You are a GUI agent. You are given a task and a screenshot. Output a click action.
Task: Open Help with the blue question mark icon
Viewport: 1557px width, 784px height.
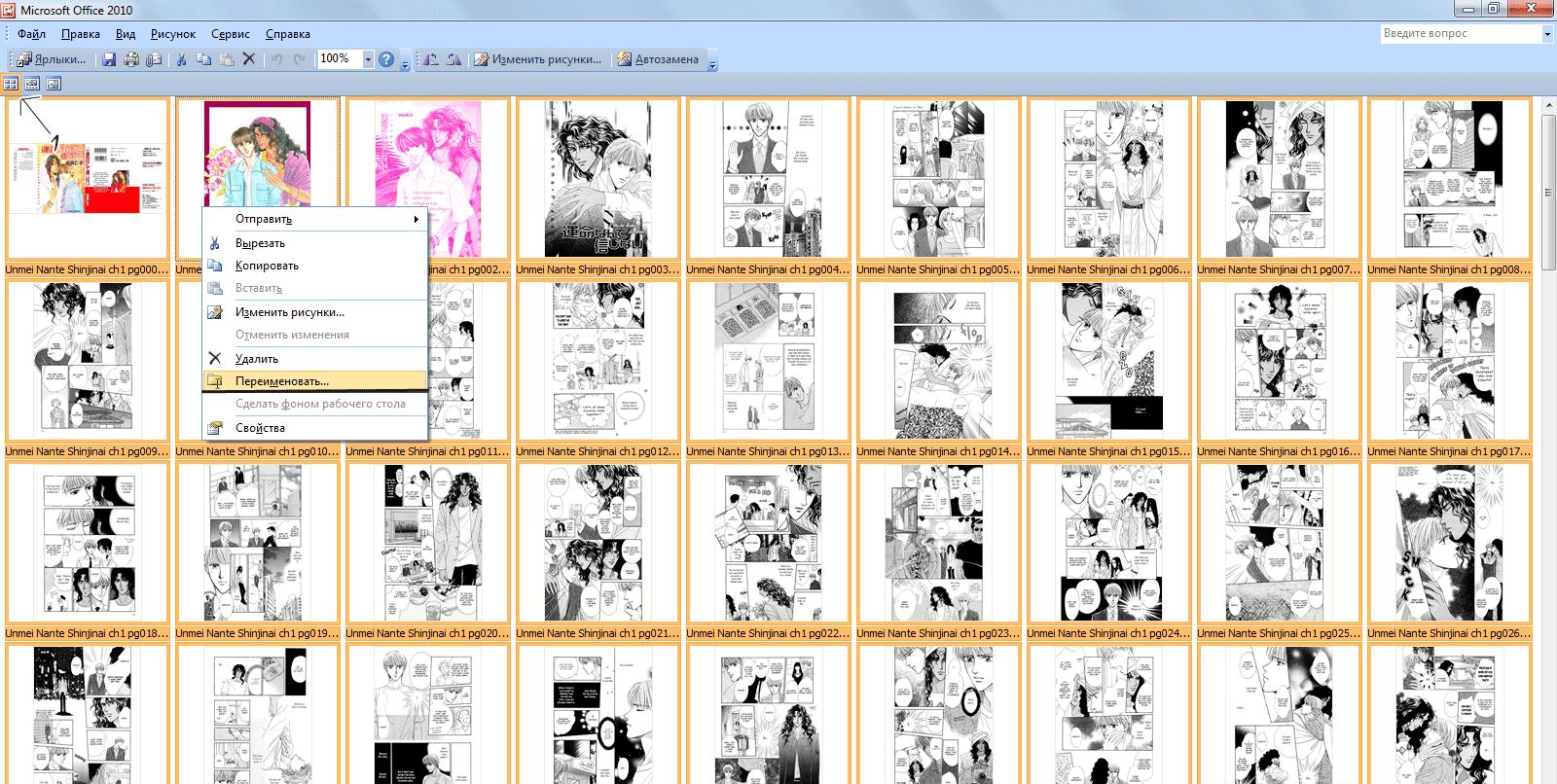tap(386, 59)
